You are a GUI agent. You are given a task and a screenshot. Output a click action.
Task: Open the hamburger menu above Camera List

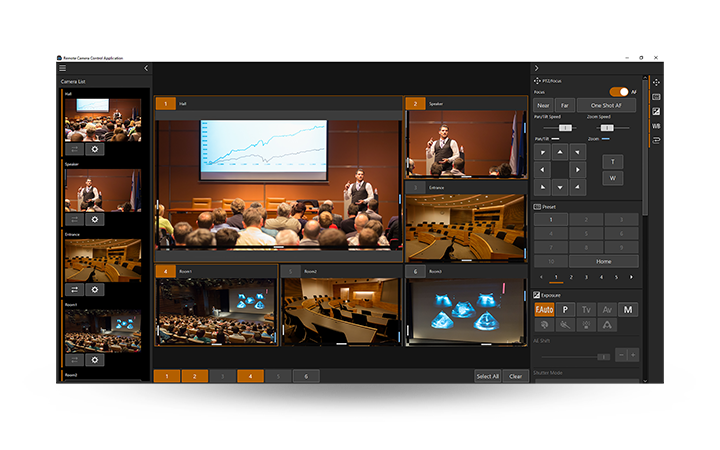[x=62, y=68]
